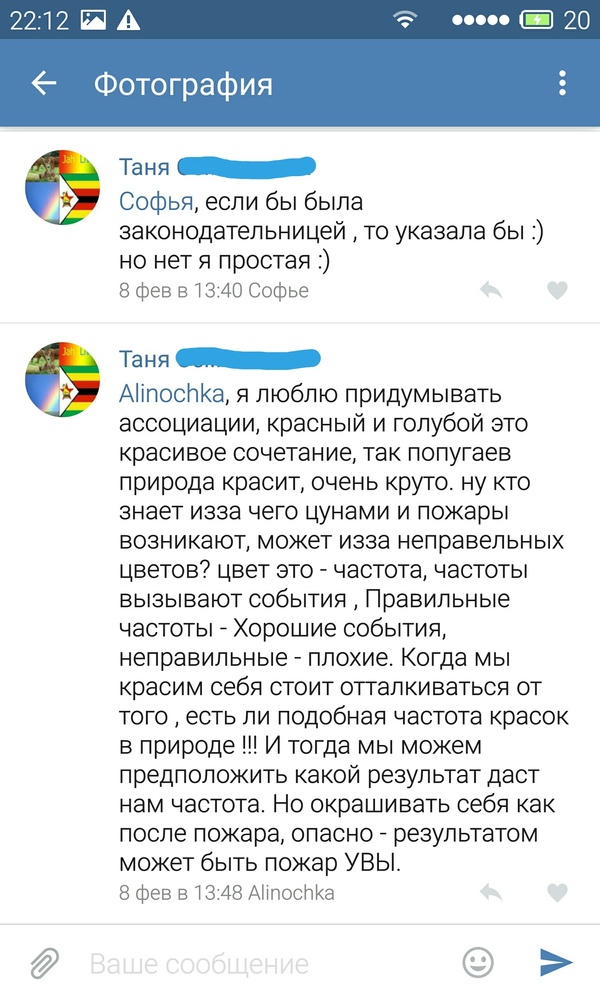Tap the Софья mention link

pos(154,202)
